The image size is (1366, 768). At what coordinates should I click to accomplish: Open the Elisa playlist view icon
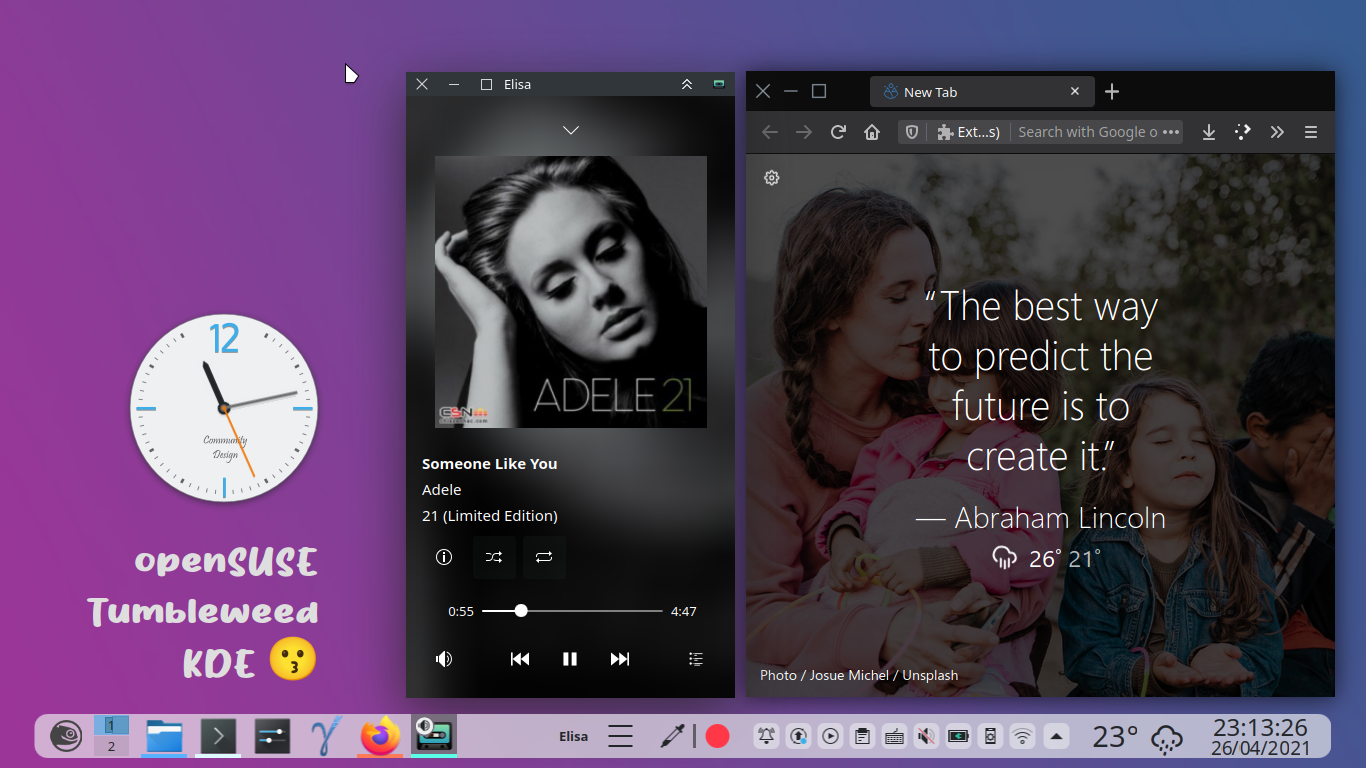coord(696,659)
